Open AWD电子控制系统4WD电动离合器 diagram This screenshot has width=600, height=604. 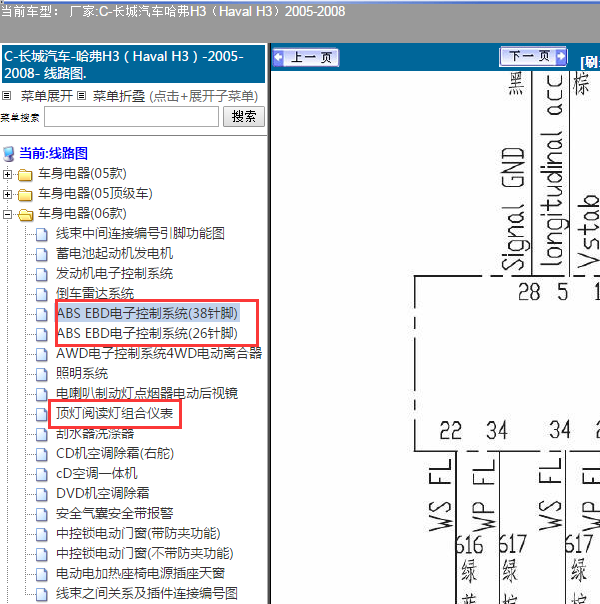[x=159, y=353]
